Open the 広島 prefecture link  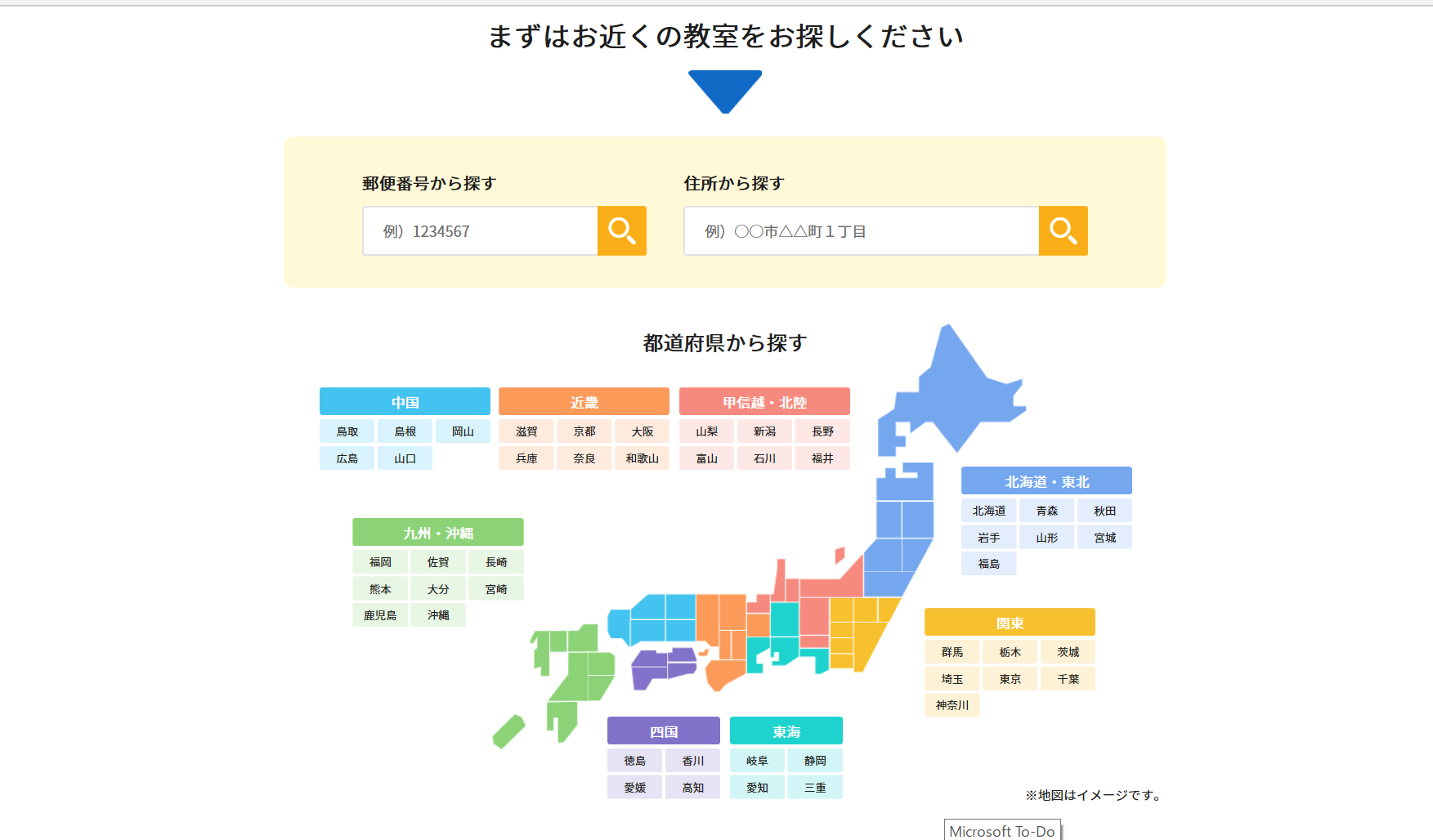(347, 458)
